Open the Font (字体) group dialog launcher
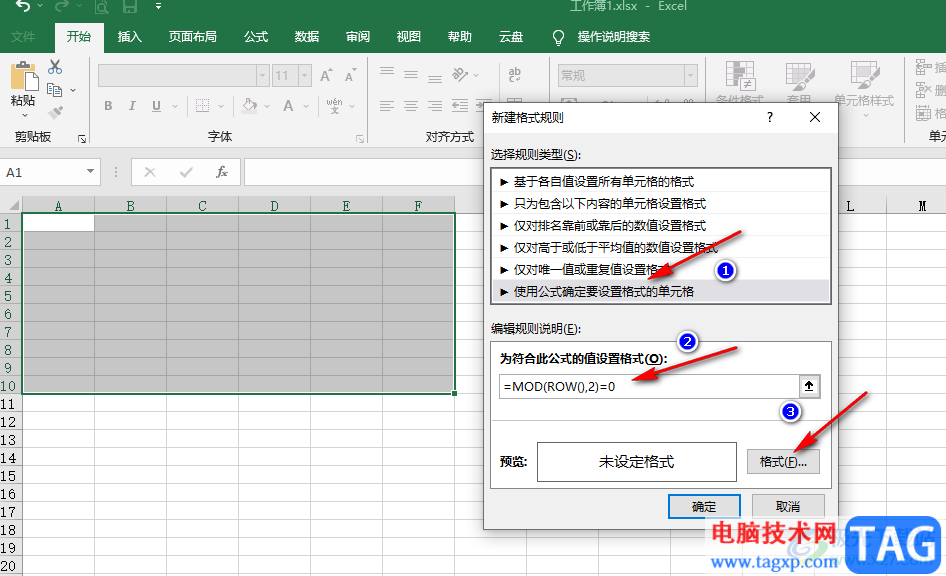Viewport: 946px width, 576px height. click(360, 139)
